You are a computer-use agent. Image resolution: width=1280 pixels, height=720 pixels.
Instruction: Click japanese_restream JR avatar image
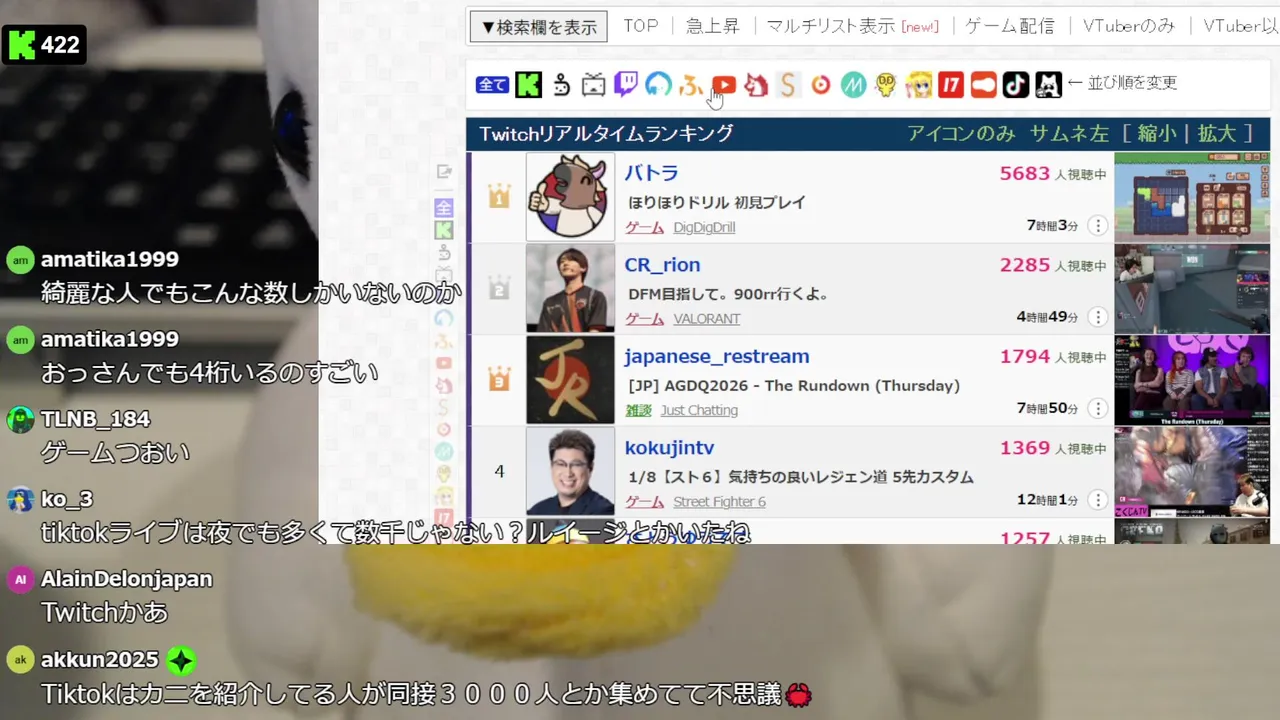point(570,380)
